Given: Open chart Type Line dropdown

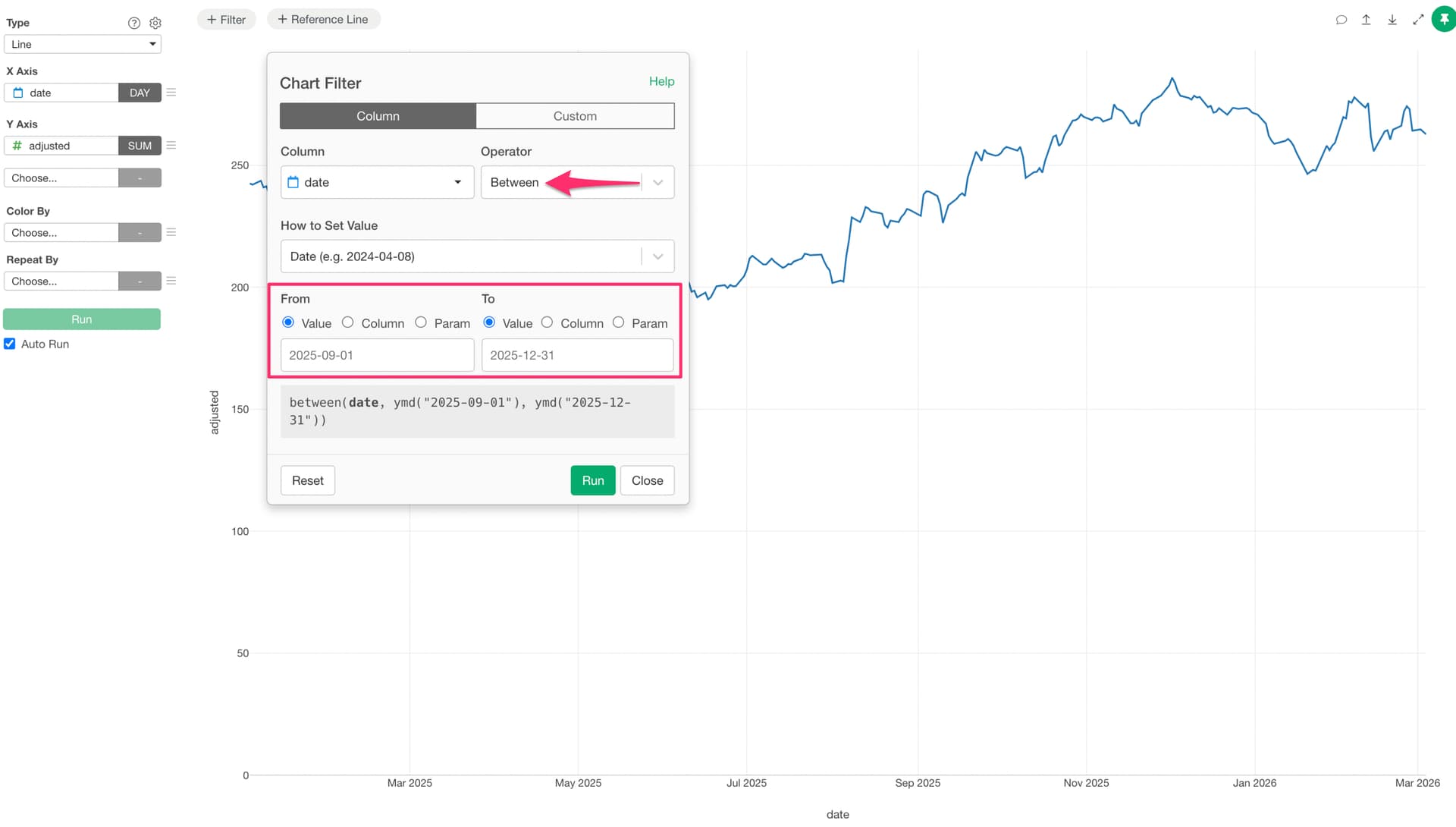Looking at the screenshot, I should 82,44.
